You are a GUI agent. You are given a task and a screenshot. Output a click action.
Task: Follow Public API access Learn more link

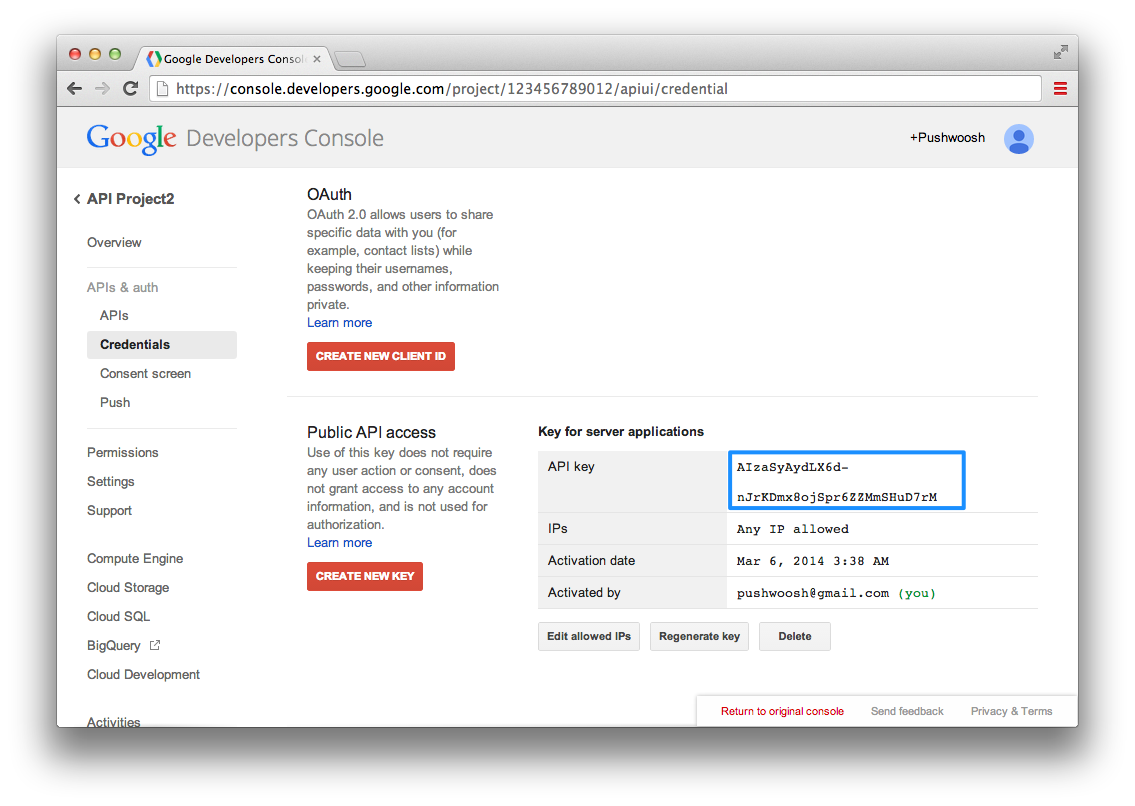[x=339, y=543]
